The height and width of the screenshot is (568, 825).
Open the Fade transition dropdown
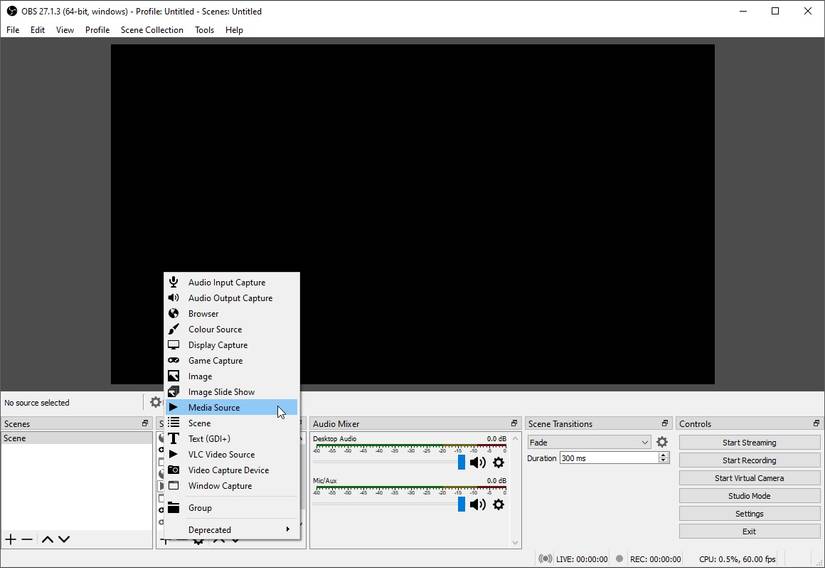589,442
